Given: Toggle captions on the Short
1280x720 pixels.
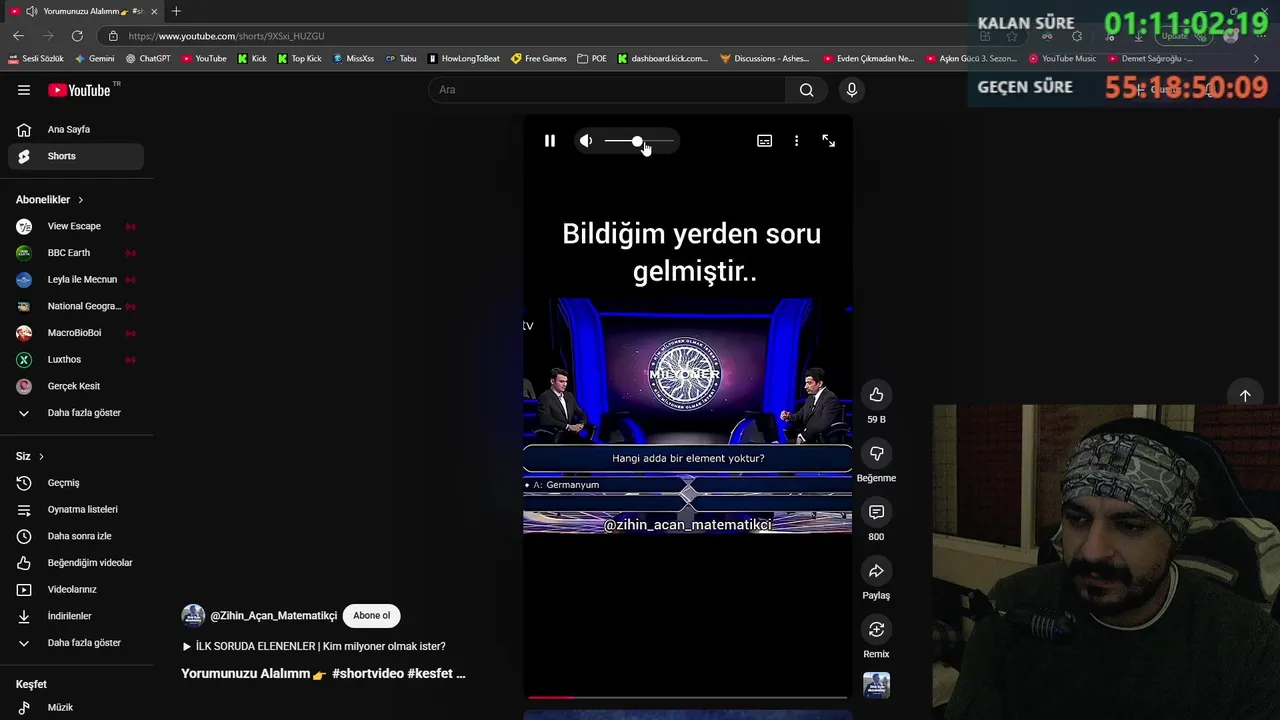Looking at the screenshot, I should (764, 141).
